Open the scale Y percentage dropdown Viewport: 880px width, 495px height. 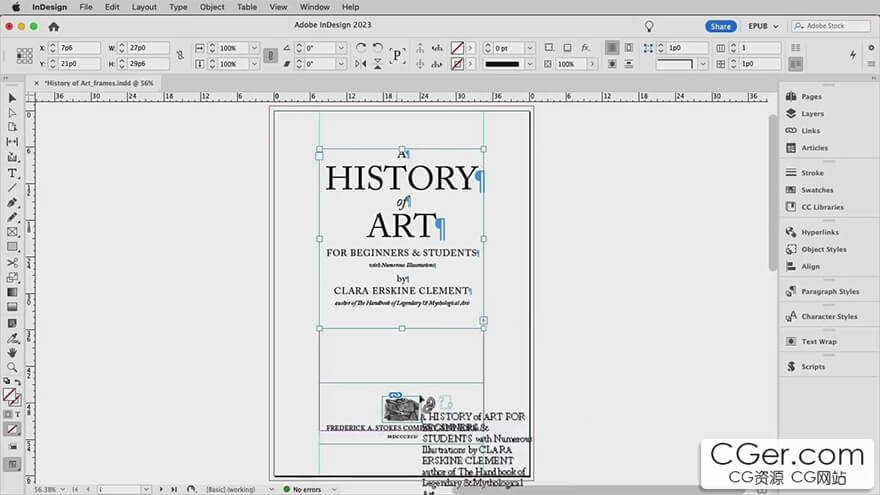point(254,64)
